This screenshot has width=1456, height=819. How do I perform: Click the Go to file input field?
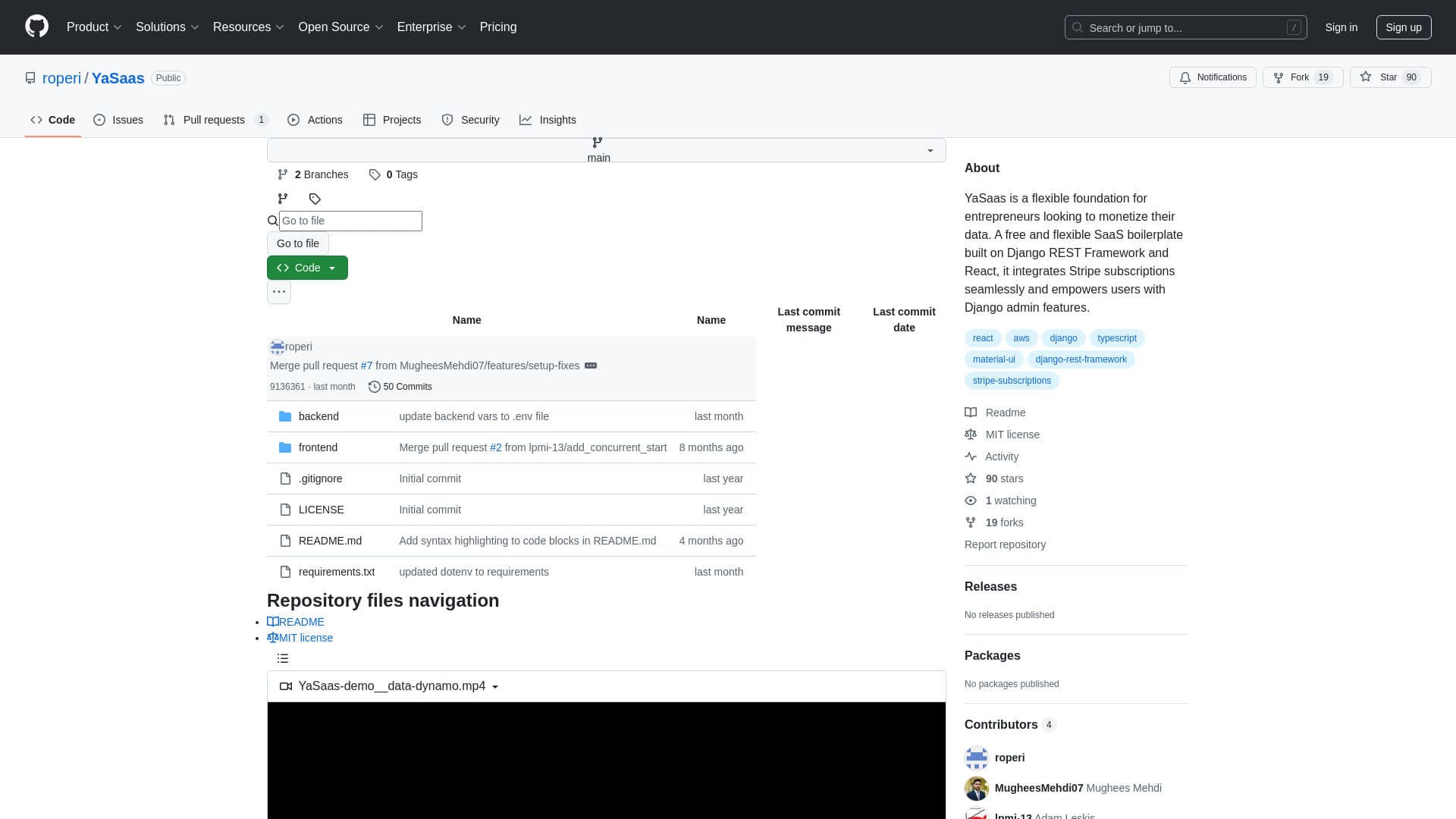coord(350,221)
